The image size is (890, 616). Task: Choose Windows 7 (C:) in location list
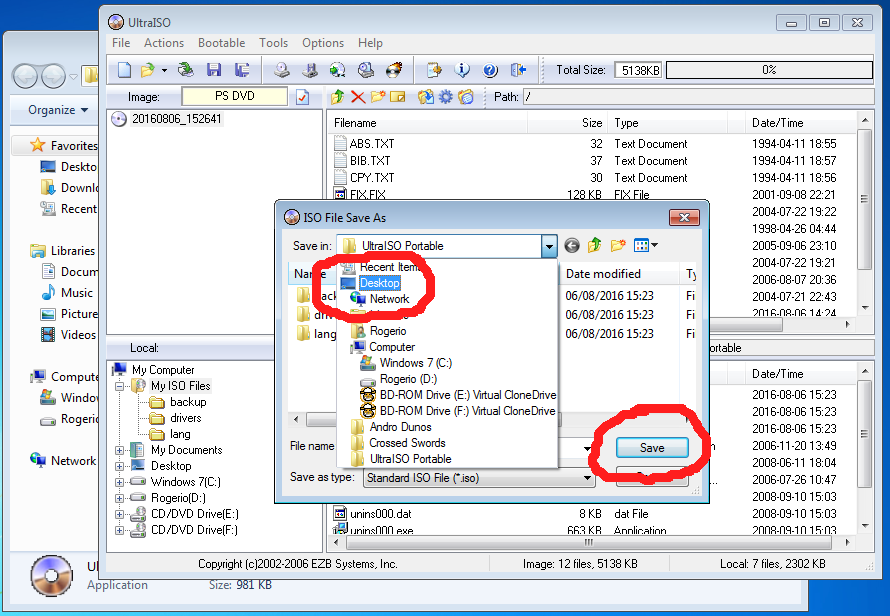(x=415, y=363)
